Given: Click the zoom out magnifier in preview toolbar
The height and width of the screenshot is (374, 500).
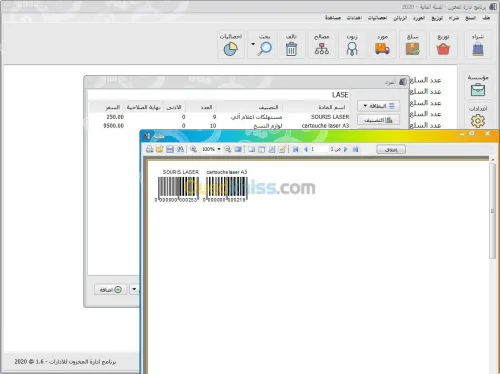Looking at the screenshot, I should (228, 149).
